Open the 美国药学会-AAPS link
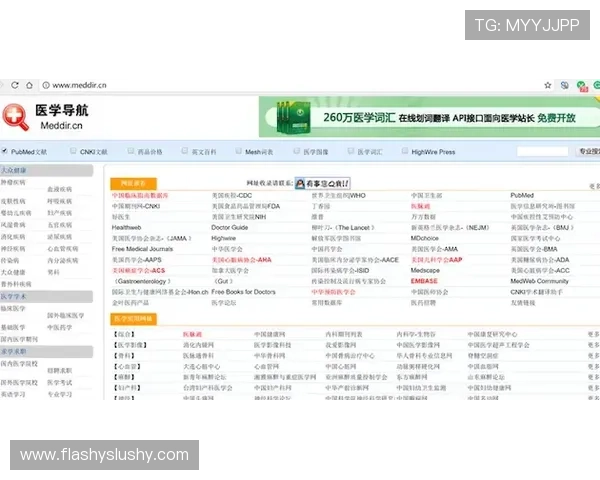 click(x=137, y=260)
